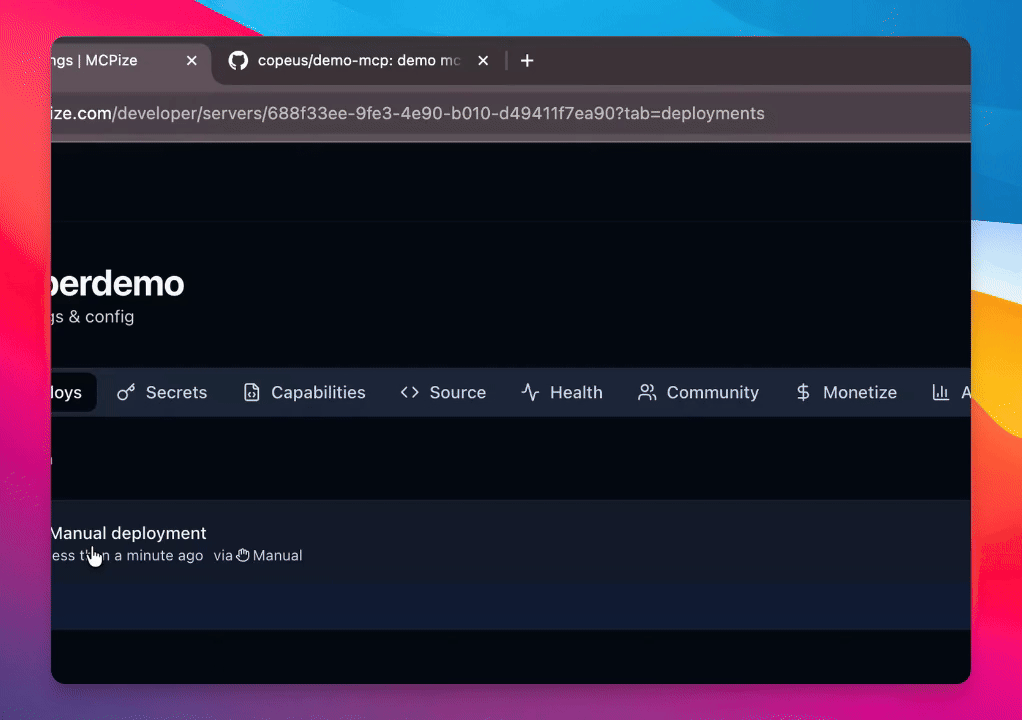This screenshot has width=1022, height=720.
Task: Click the people icon beside Community
Action: click(x=647, y=392)
